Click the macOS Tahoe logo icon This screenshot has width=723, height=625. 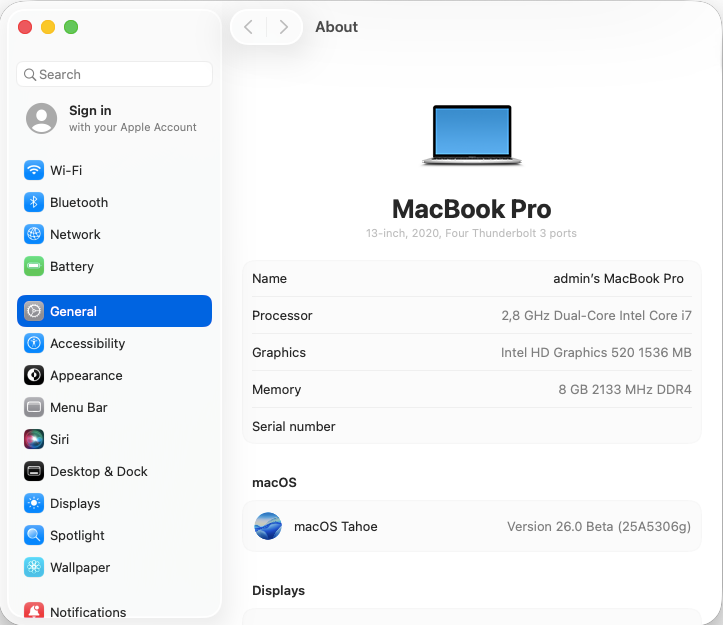268,526
